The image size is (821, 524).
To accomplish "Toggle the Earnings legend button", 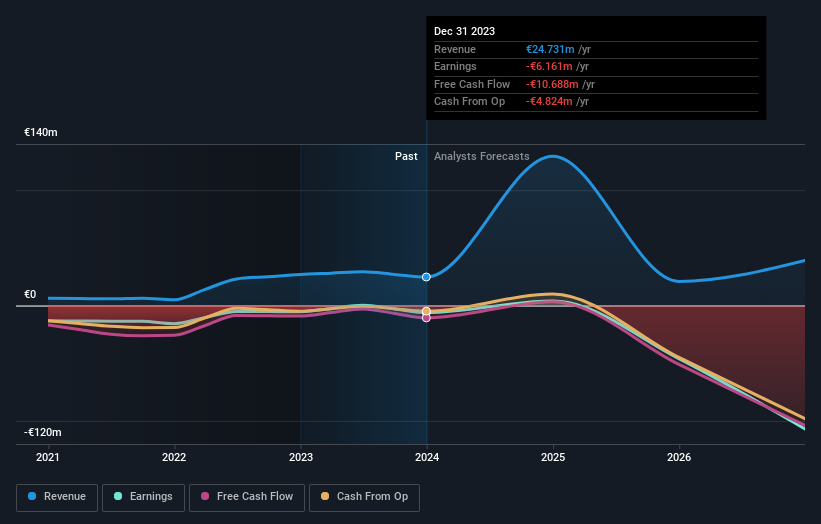I will [143, 497].
